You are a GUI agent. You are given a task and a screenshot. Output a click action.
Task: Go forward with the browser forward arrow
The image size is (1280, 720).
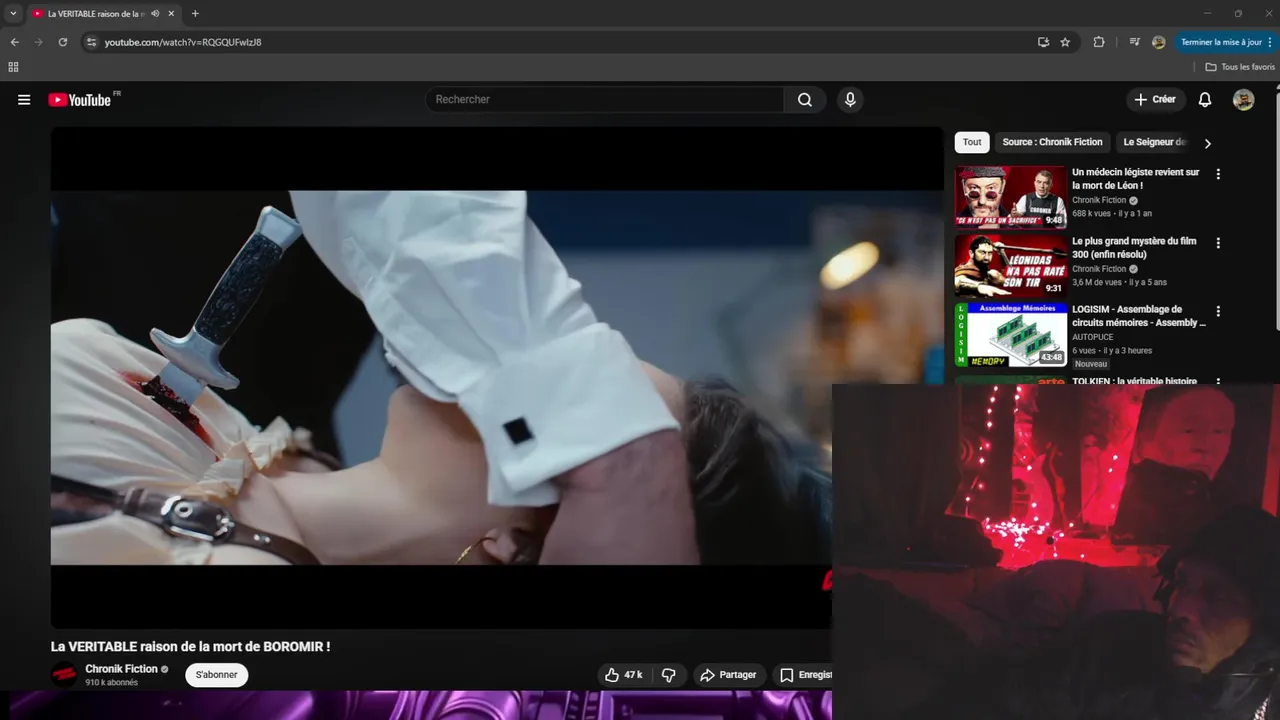(x=38, y=42)
